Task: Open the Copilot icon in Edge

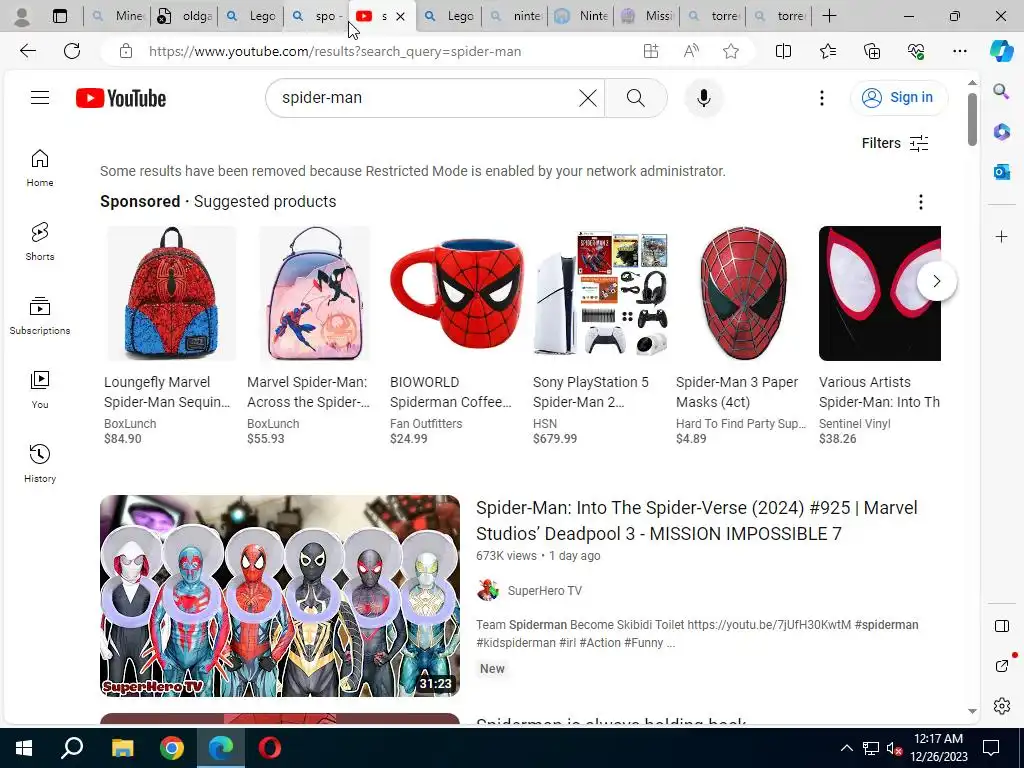Action: 1001,51
